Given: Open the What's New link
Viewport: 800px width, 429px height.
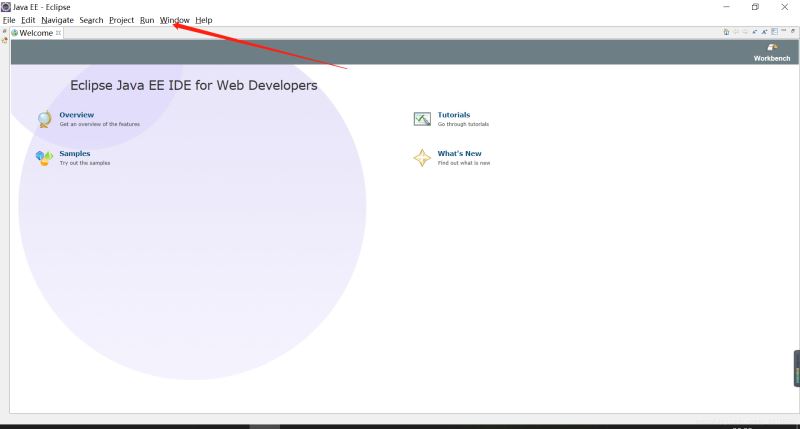Looking at the screenshot, I should [x=459, y=153].
